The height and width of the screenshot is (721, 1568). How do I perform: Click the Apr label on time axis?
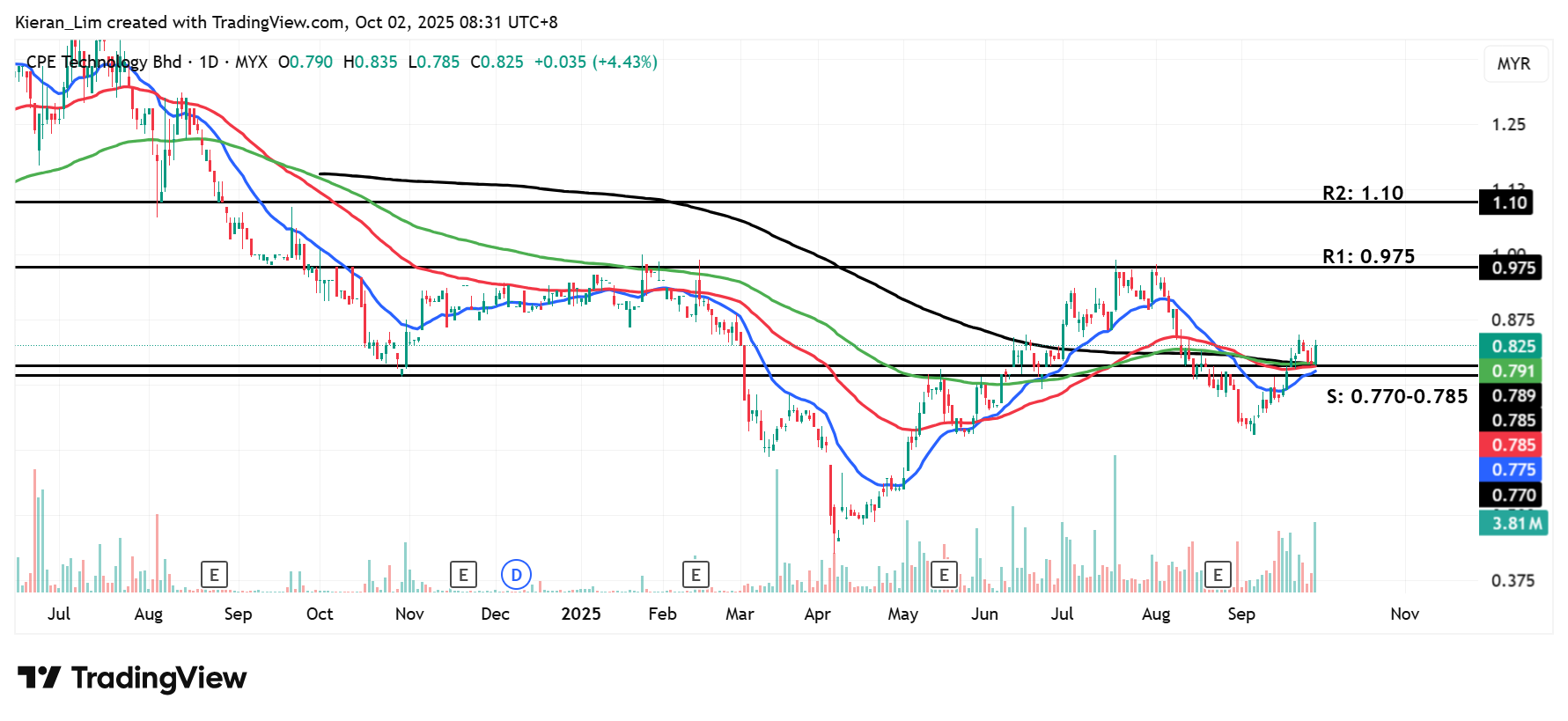(x=817, y=614)
